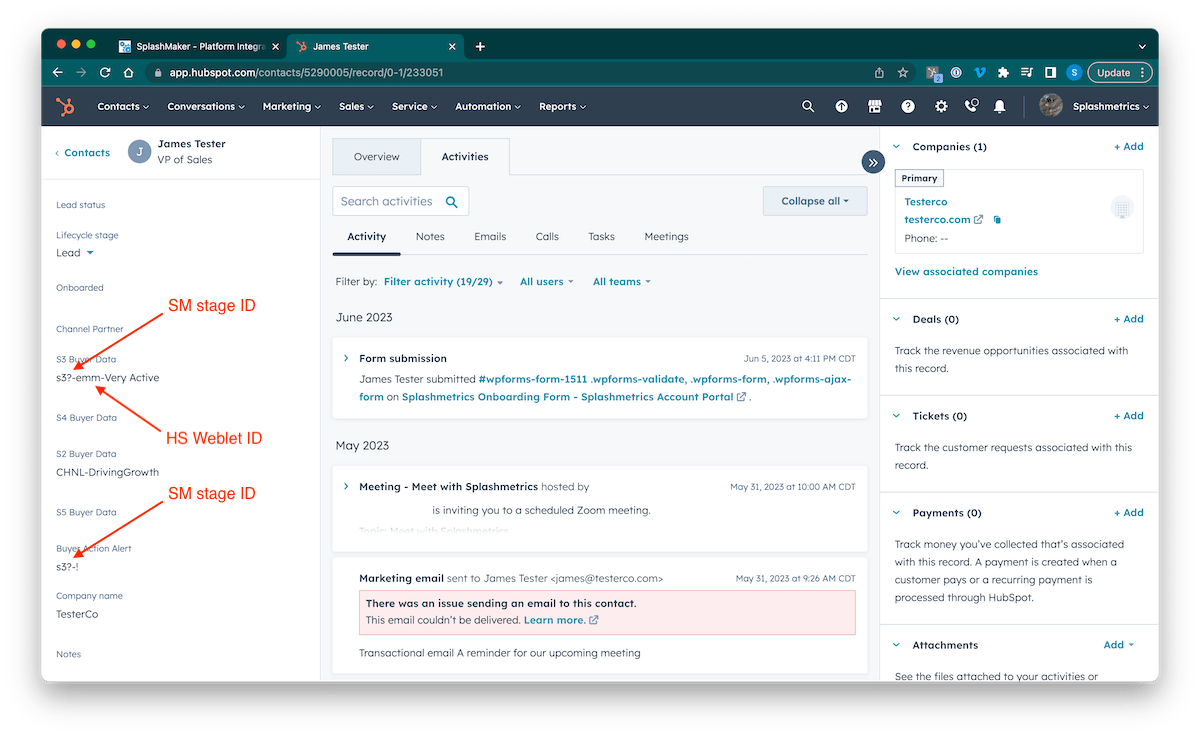Expand the Meeting activity entry

pos(346,487)
